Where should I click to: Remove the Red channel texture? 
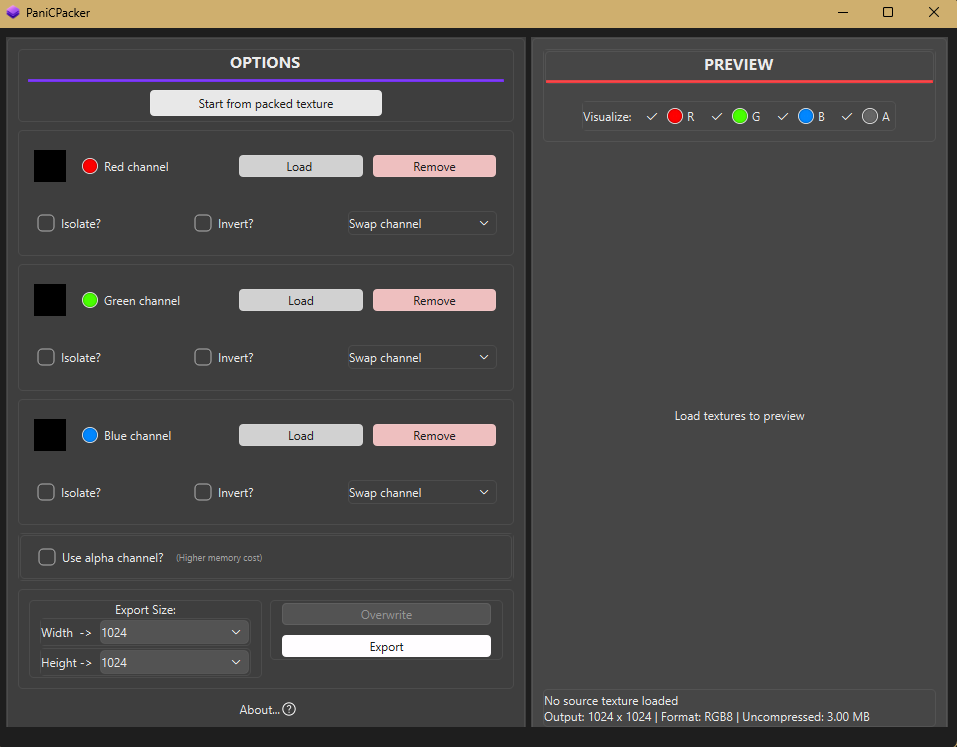434,166
